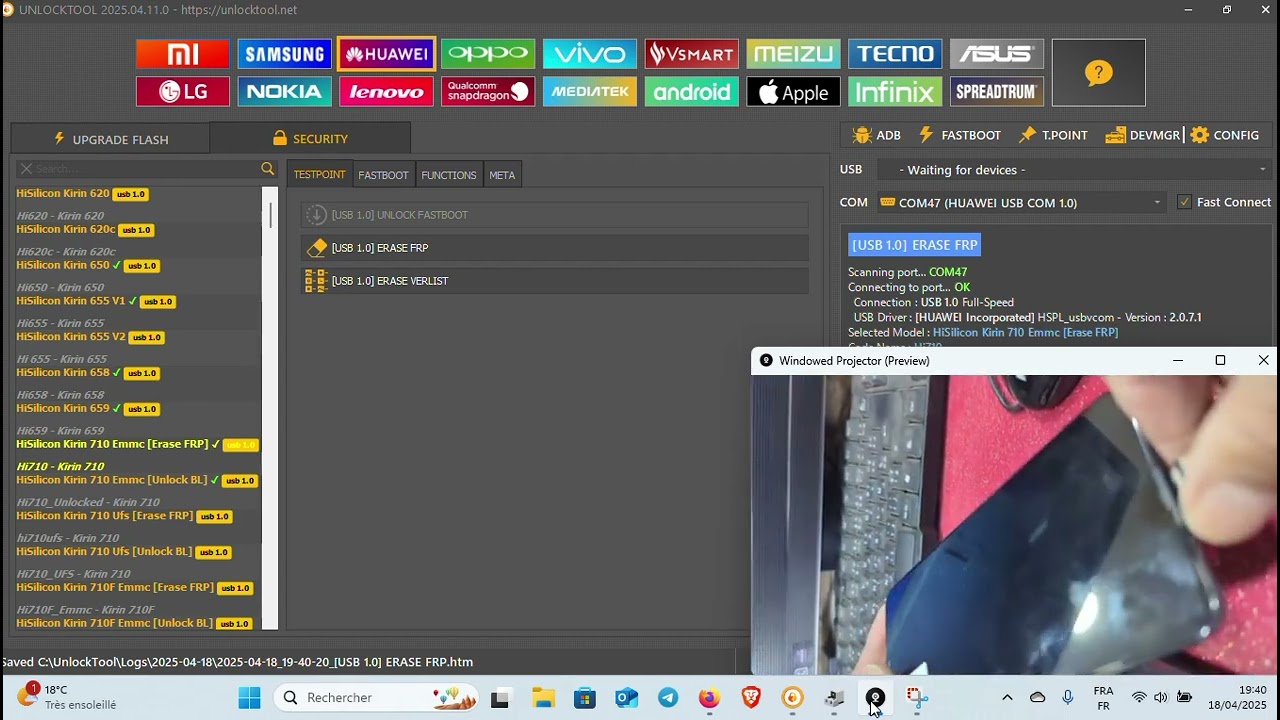The width and height of the screenshot is (1280, 720).
Task: Select the LG brand icon
Action: click(x=183, y=92)
